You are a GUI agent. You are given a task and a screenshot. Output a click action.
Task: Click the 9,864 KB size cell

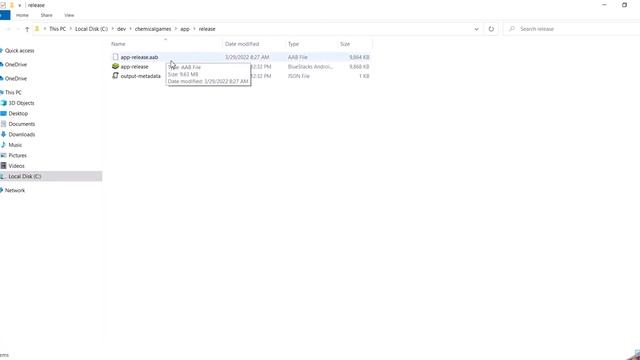[x=359, y=57]
